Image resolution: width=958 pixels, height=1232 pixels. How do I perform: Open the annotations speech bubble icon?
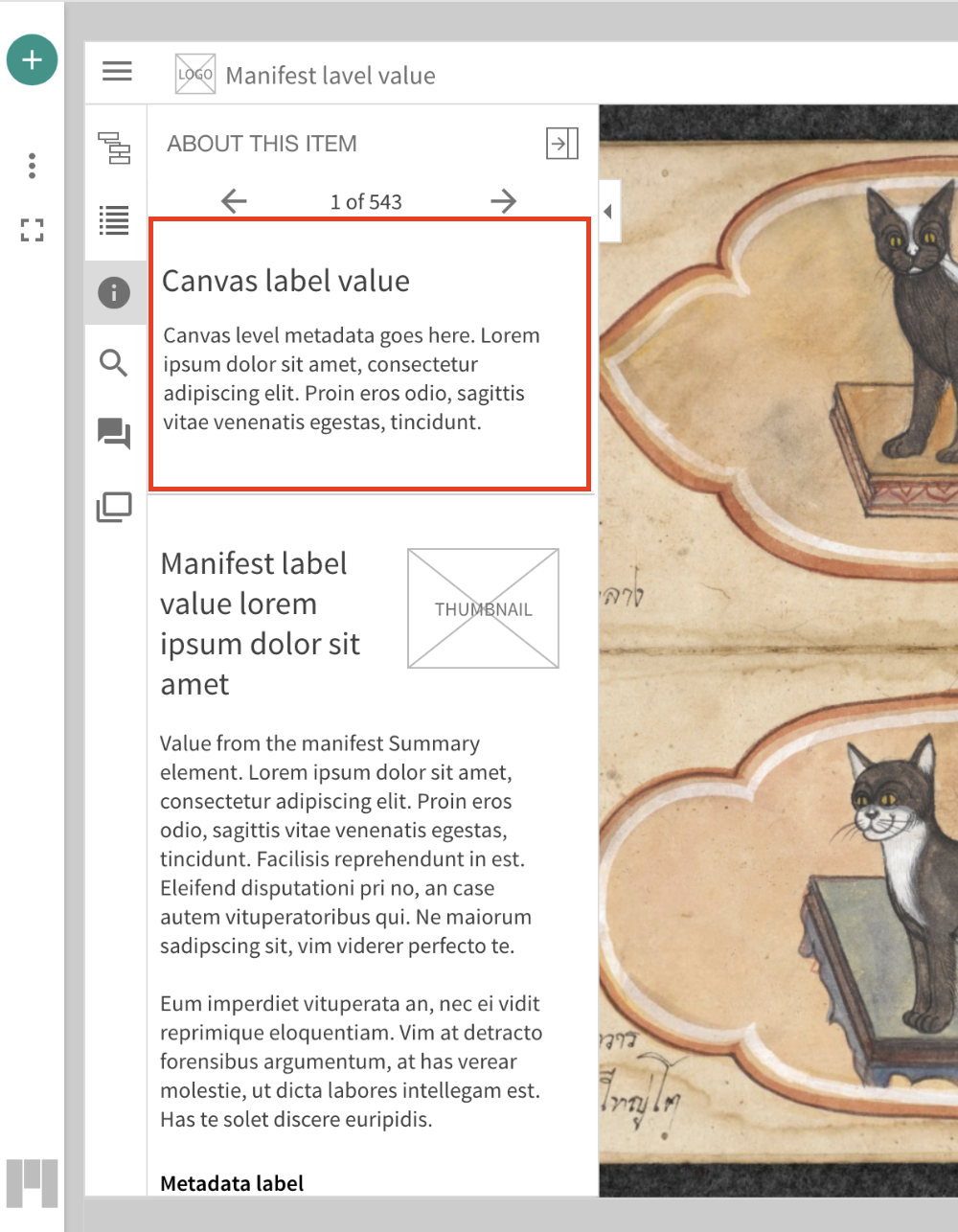click(115, 434)
